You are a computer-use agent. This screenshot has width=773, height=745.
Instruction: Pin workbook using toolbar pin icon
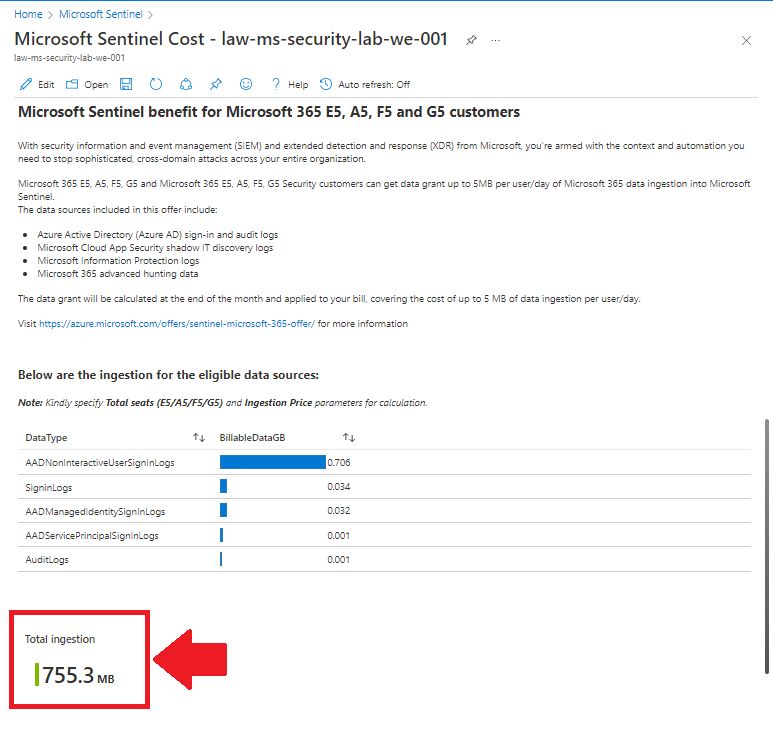tap(215, 84)
